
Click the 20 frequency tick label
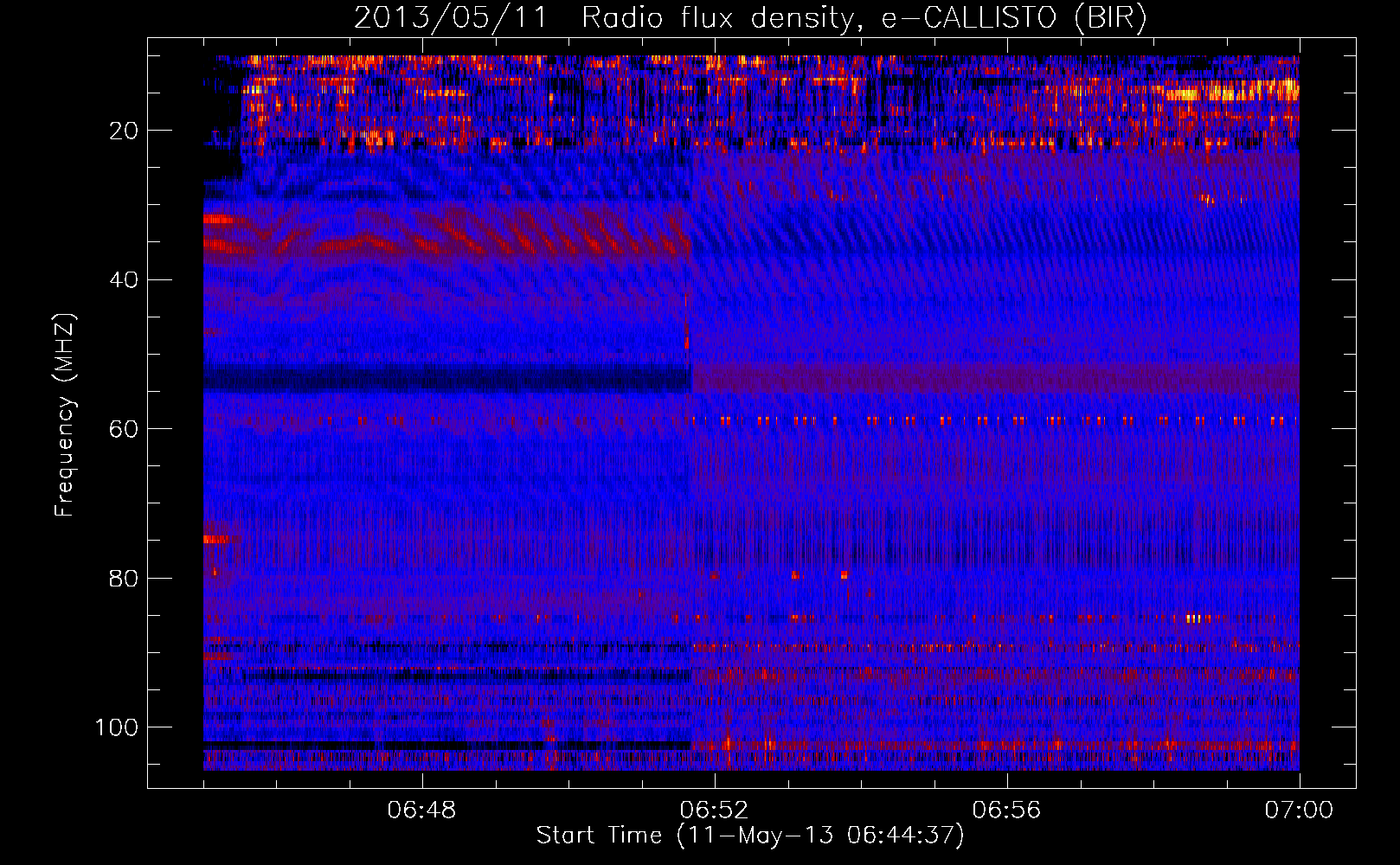(x=124, y=131)
